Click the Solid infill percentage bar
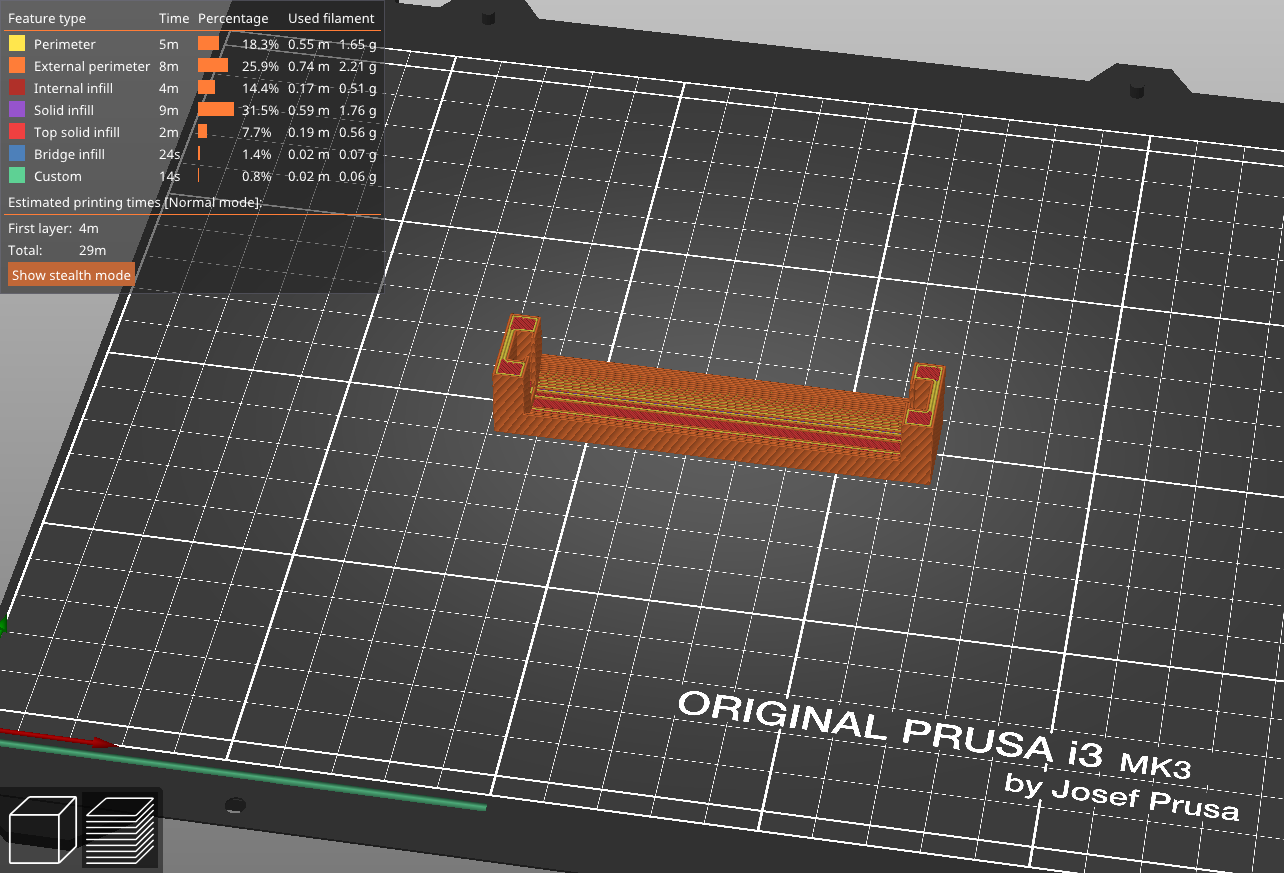Image resolution: width=1284 pixels, height=873 pixels. [216, 110]
